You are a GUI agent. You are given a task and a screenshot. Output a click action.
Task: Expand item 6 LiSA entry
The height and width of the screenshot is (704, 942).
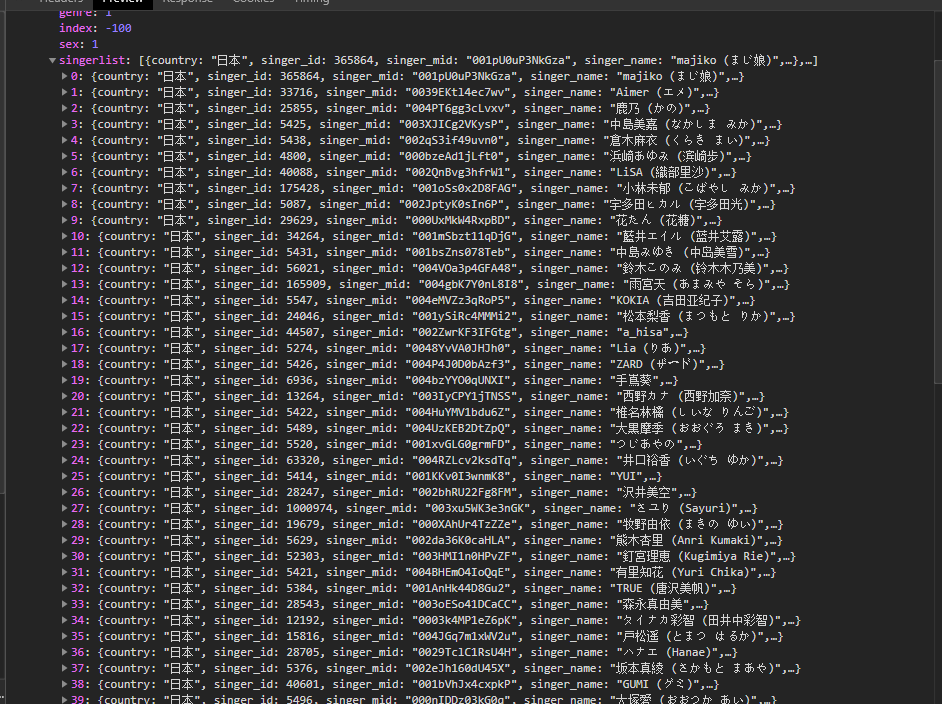[x=64, y=172]
